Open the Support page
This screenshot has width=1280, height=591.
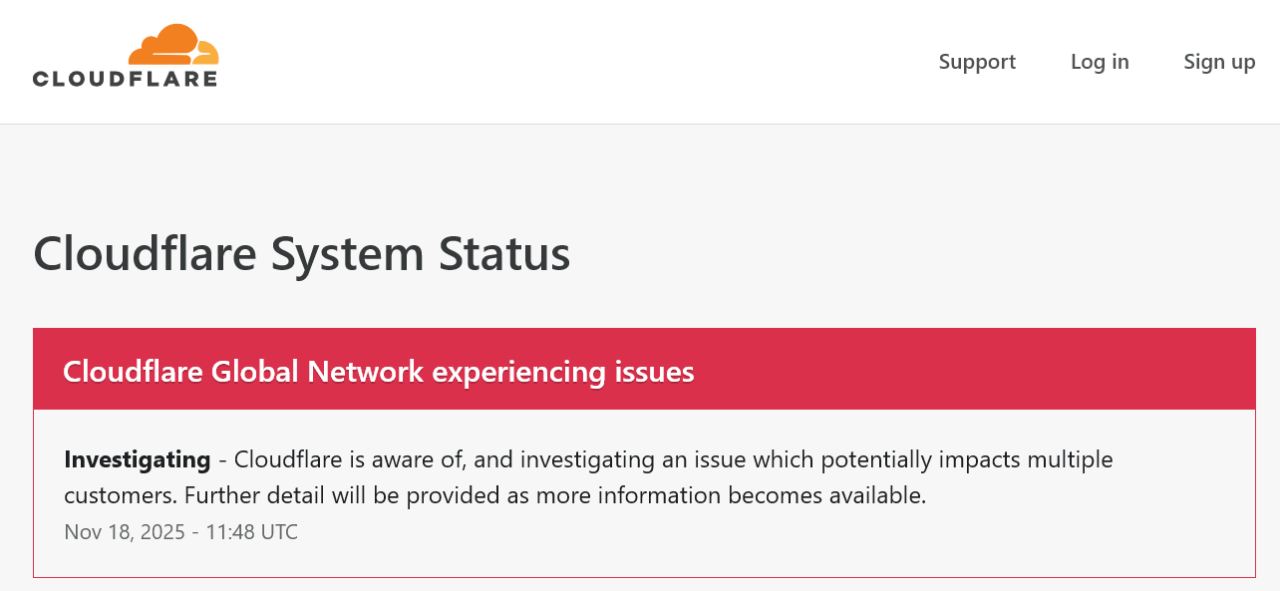(x=977, y=62)
